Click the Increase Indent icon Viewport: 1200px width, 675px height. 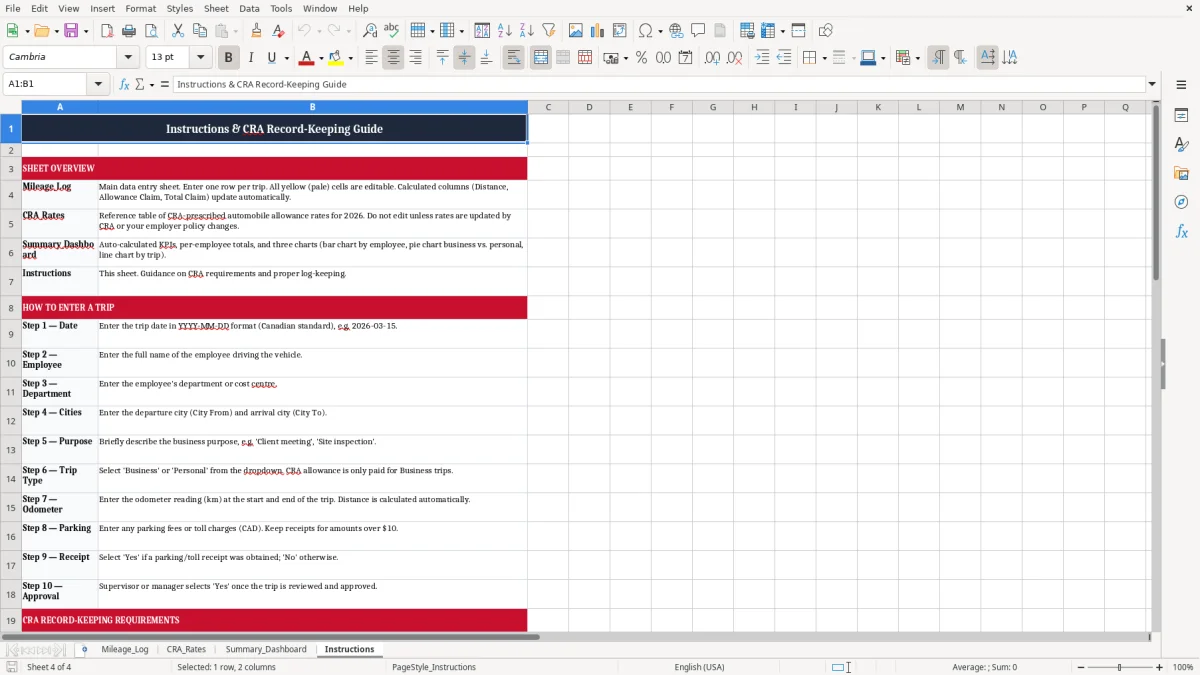[x=762, y=58]
